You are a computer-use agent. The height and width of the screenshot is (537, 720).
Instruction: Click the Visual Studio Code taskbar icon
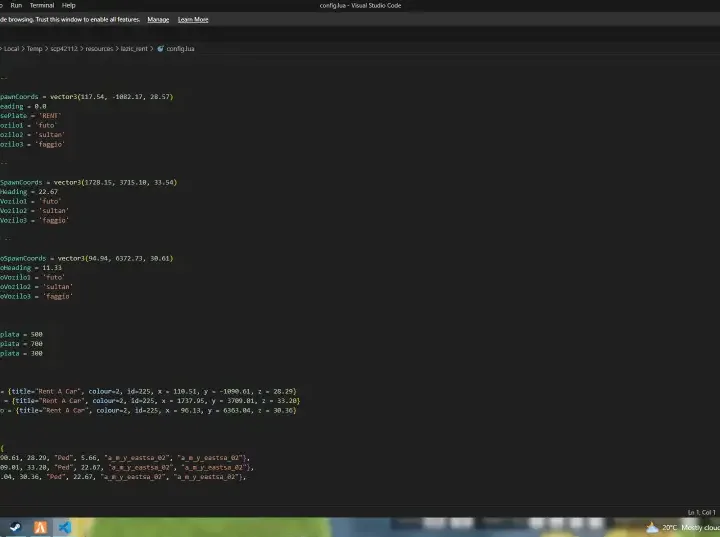(x=65, y=527)
